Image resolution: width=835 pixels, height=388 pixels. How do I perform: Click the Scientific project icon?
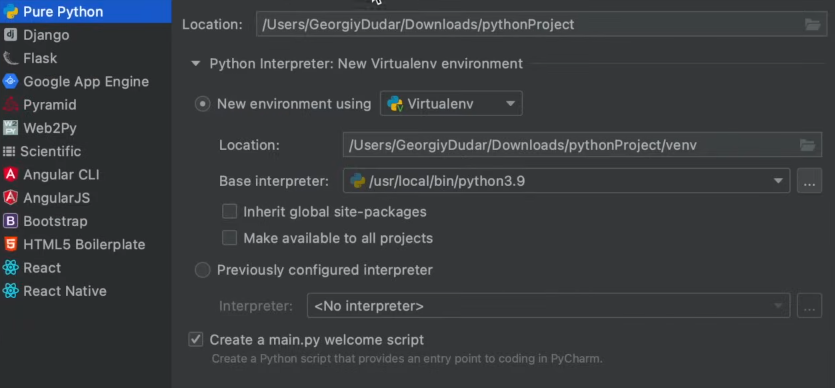(9, 151)
